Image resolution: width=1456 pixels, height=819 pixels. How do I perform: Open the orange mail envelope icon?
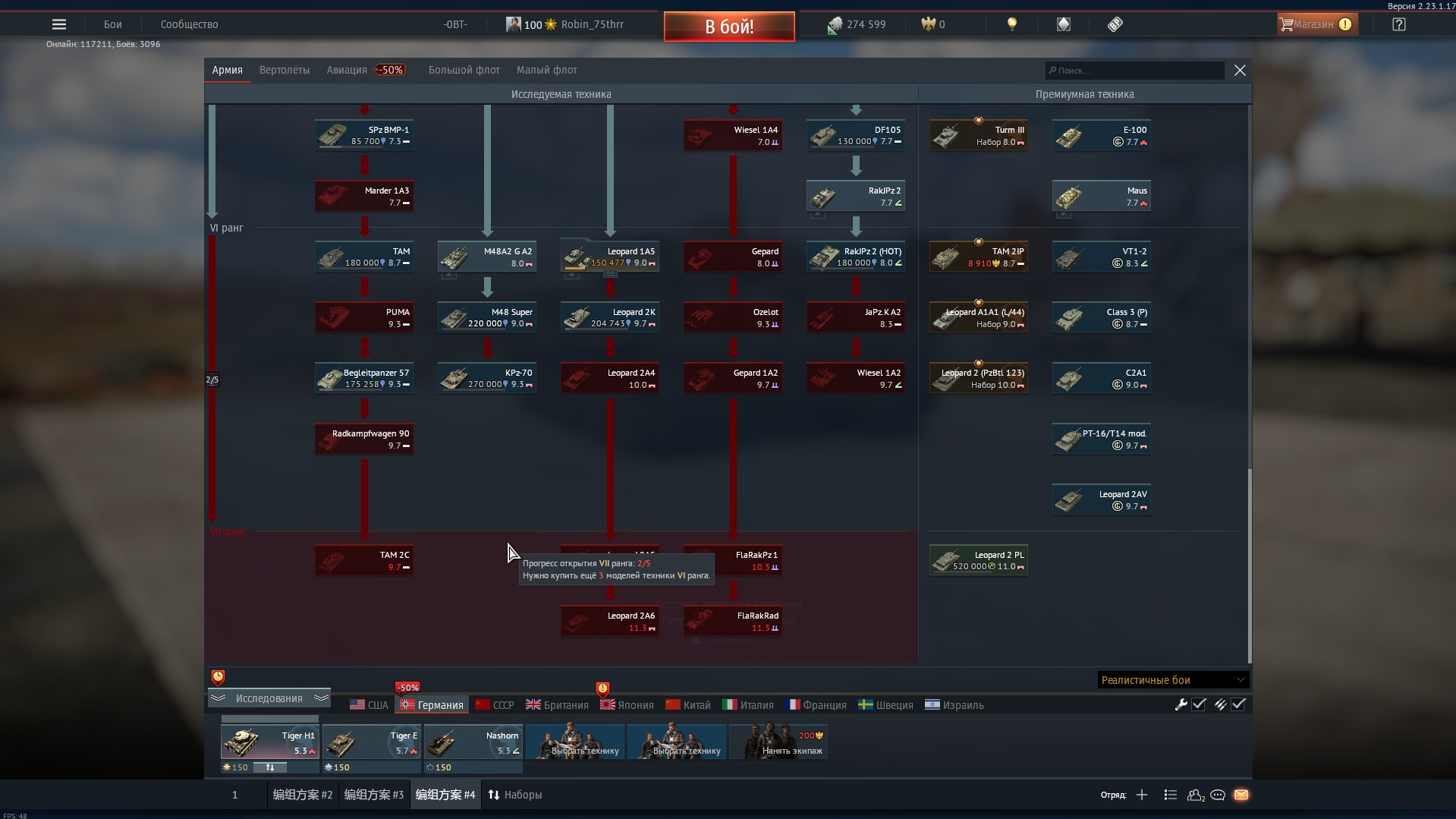point(1241,795)
